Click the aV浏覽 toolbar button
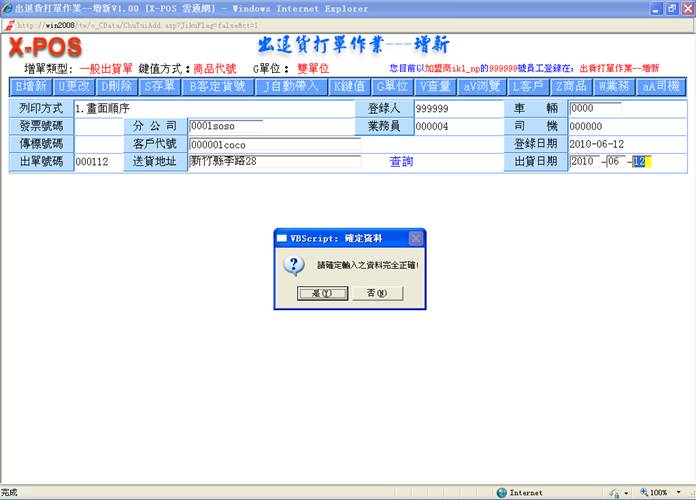Image resolution: width=696 pixels, height=500 pixels. [x=482, y=86]
